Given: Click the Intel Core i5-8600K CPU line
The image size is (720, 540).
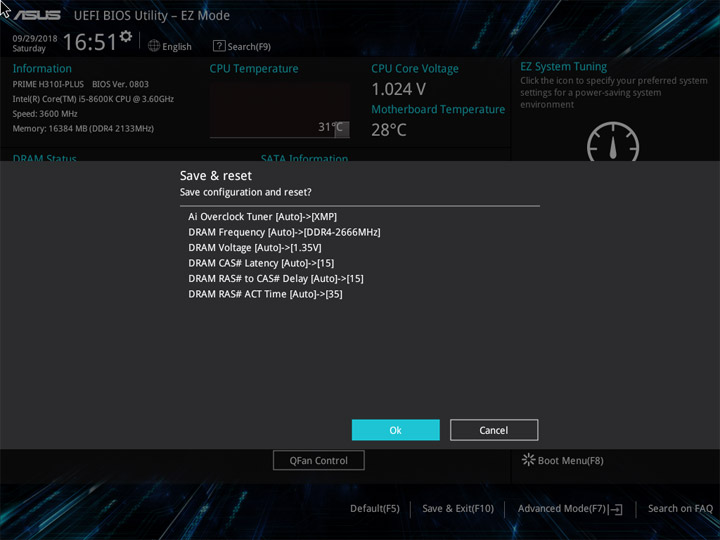Looking at the screenshot, I should [93, 99].
